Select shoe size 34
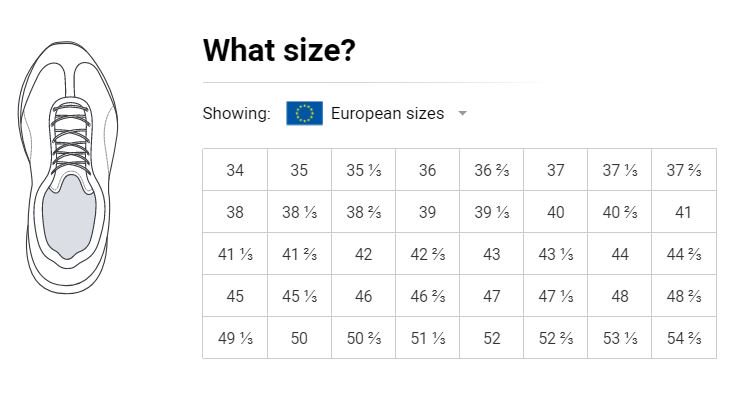 point(235,170)
